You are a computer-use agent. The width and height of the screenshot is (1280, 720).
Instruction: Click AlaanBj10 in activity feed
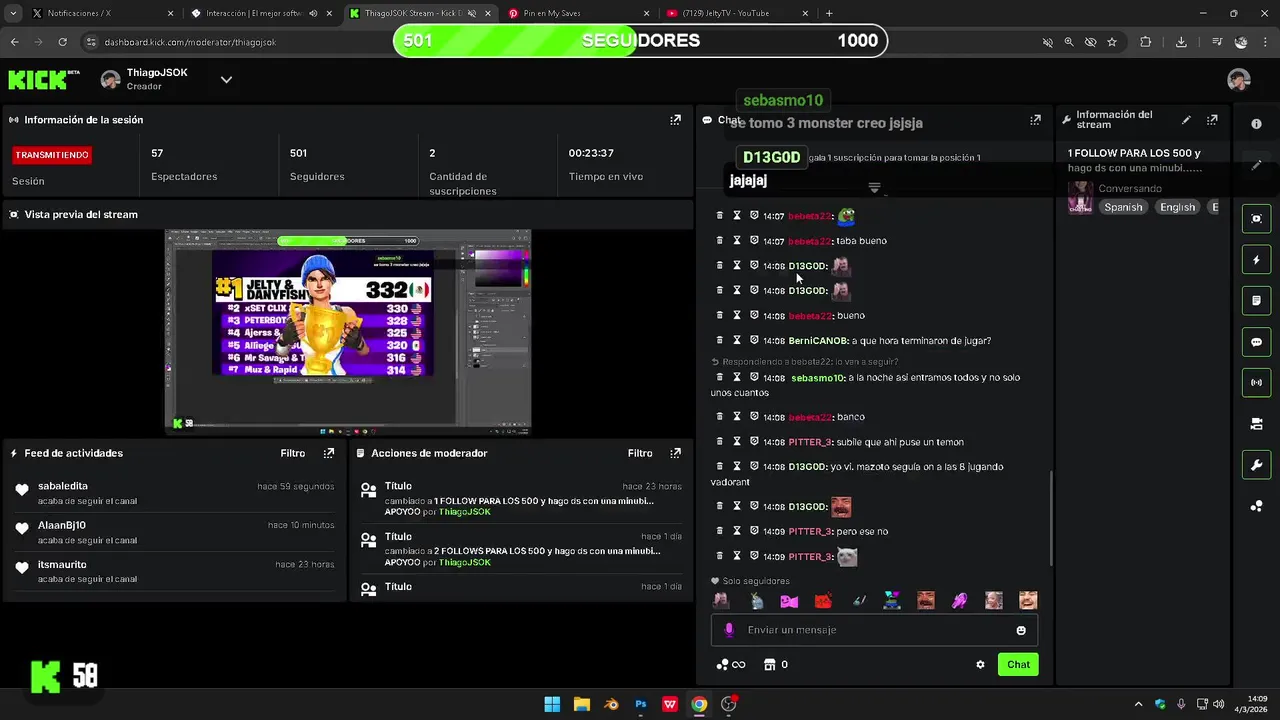tap(62, 525)
